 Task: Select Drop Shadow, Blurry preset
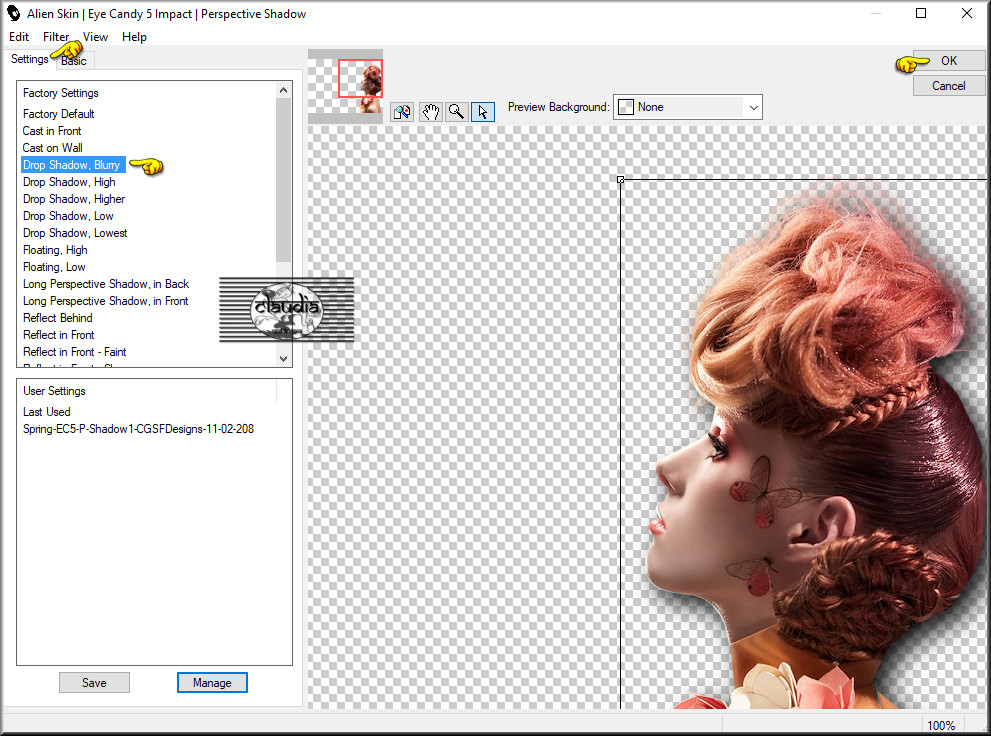click(x=71, y=165)
